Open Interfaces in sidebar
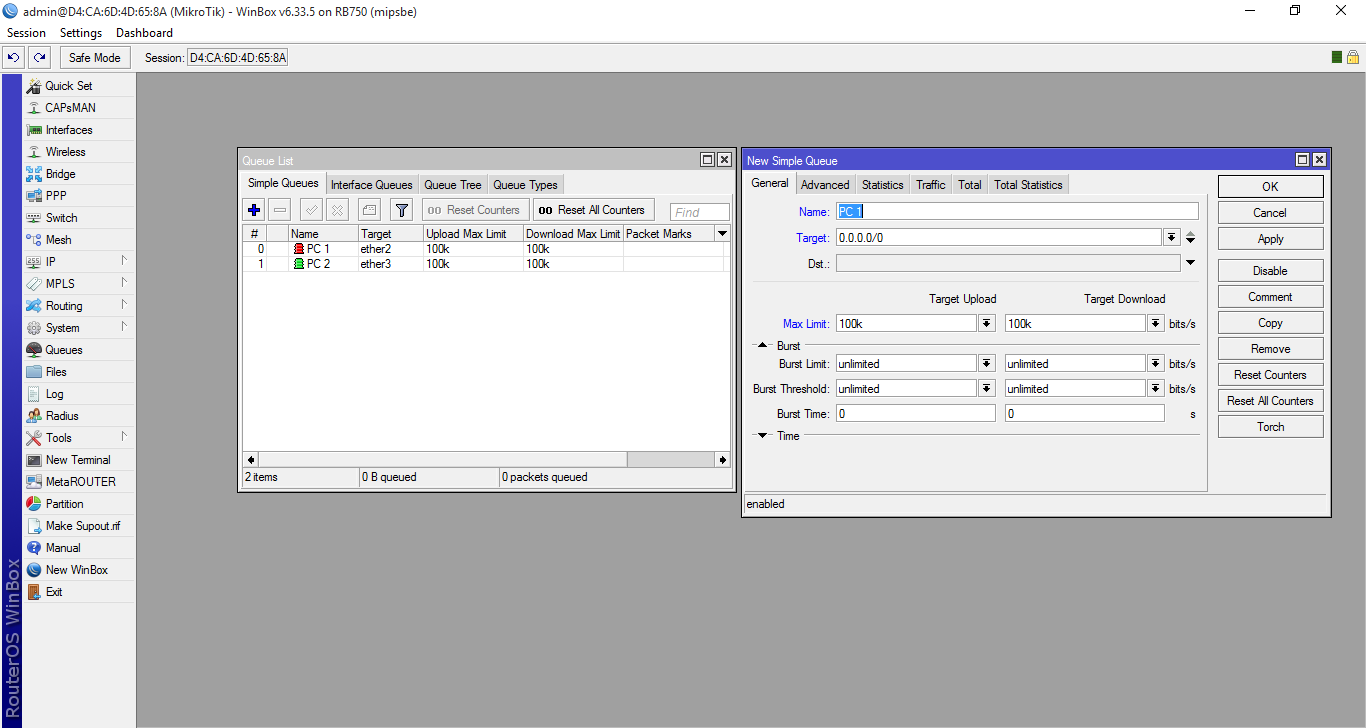This screenshot has height=728, width=1366. tap(69, 130)
